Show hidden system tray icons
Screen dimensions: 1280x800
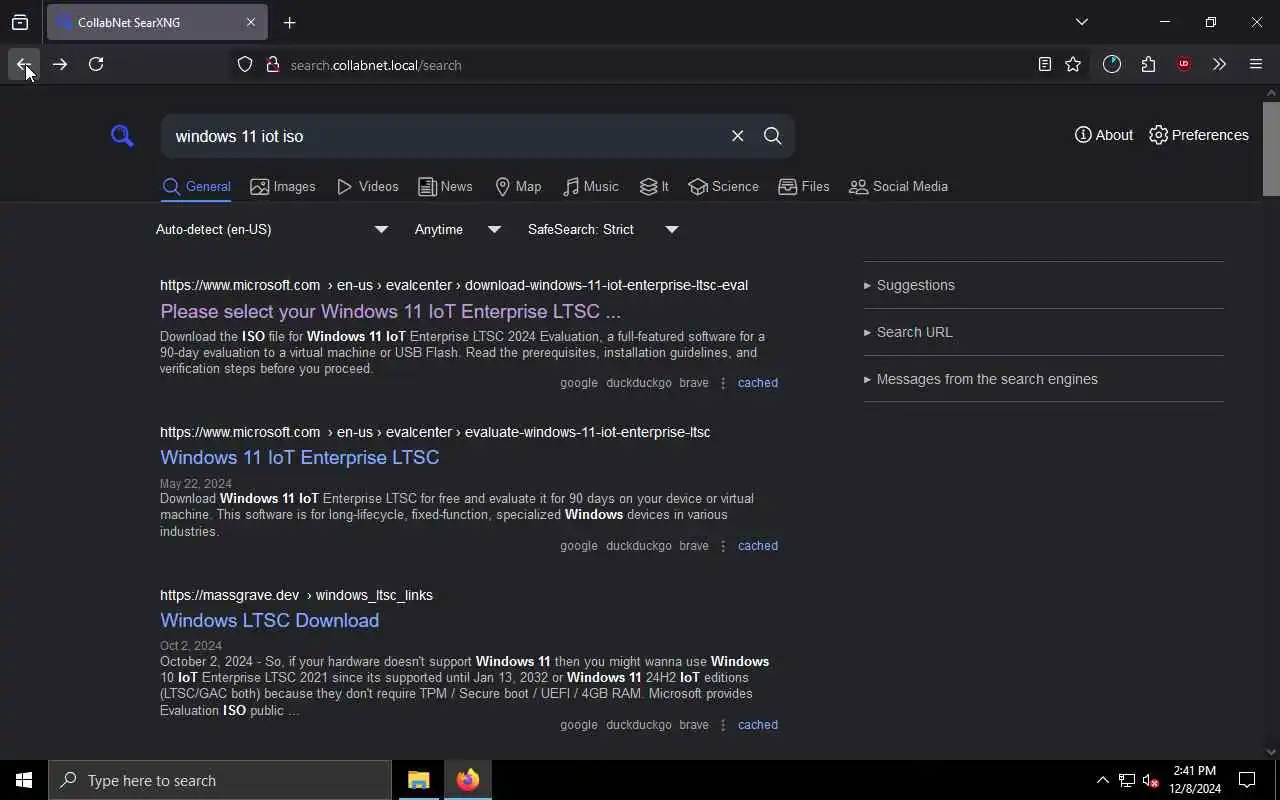[x=1102, y=780]
